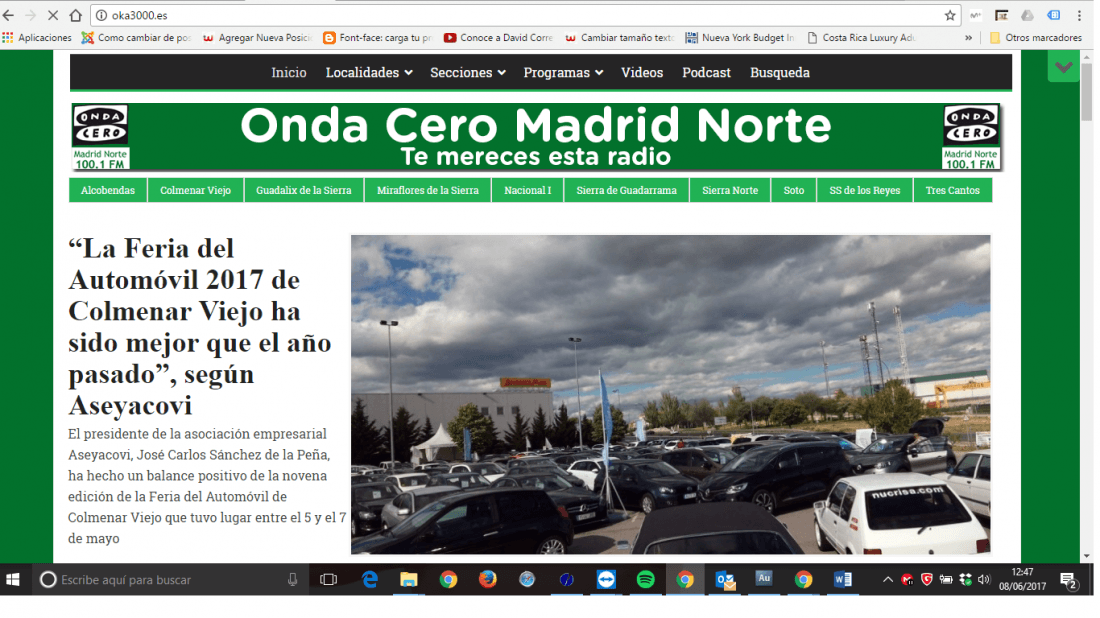
Task: Expand the Programas dropdown menu
Action: 563,72
